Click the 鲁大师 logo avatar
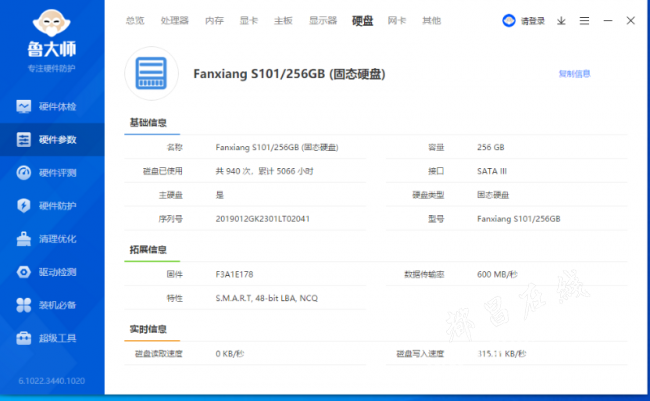Image resolution: width=650 pixels, height=401 pixels. click(x=51, y=23)
